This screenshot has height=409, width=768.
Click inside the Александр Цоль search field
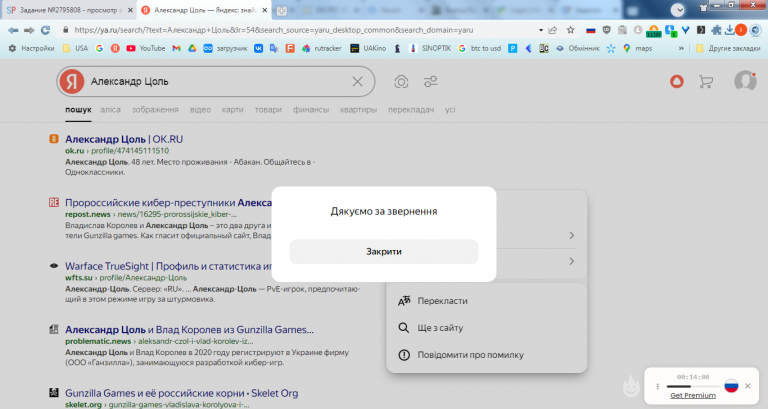coord(218,81)
